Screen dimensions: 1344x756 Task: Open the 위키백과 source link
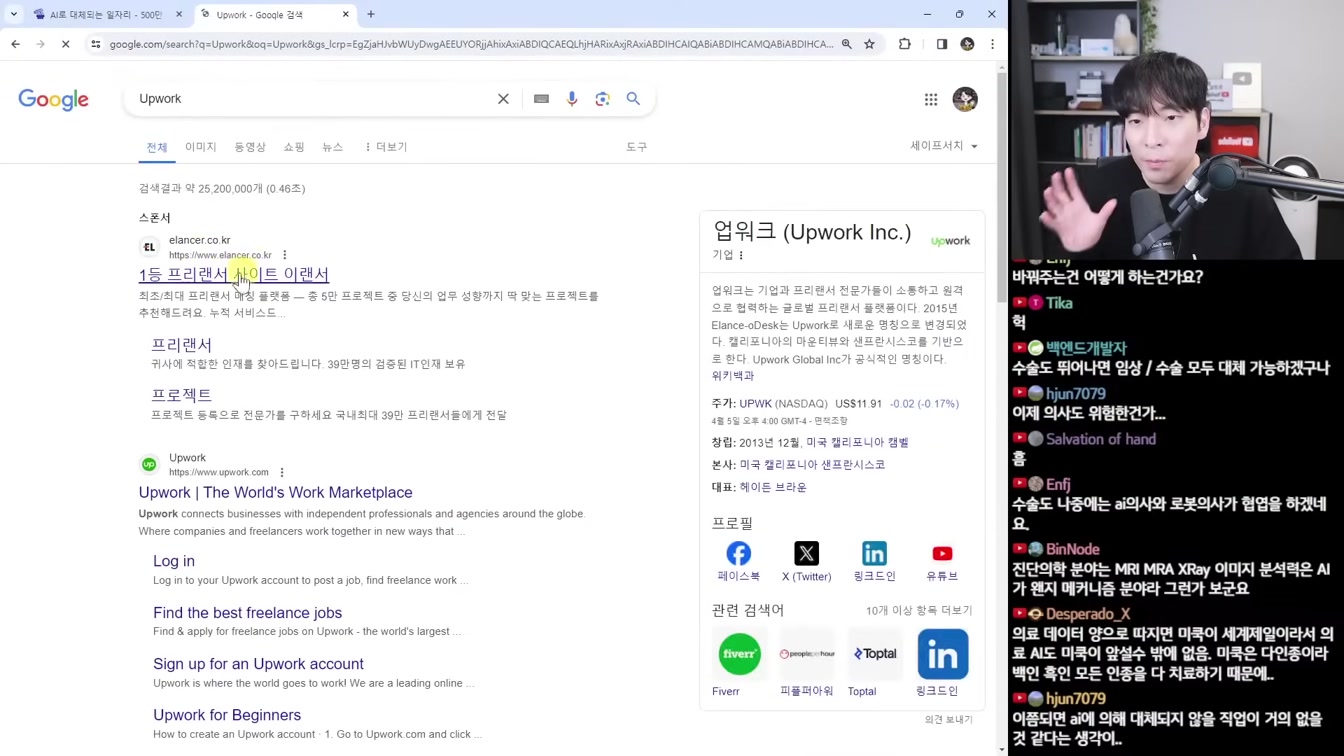[x=733, y=376]
